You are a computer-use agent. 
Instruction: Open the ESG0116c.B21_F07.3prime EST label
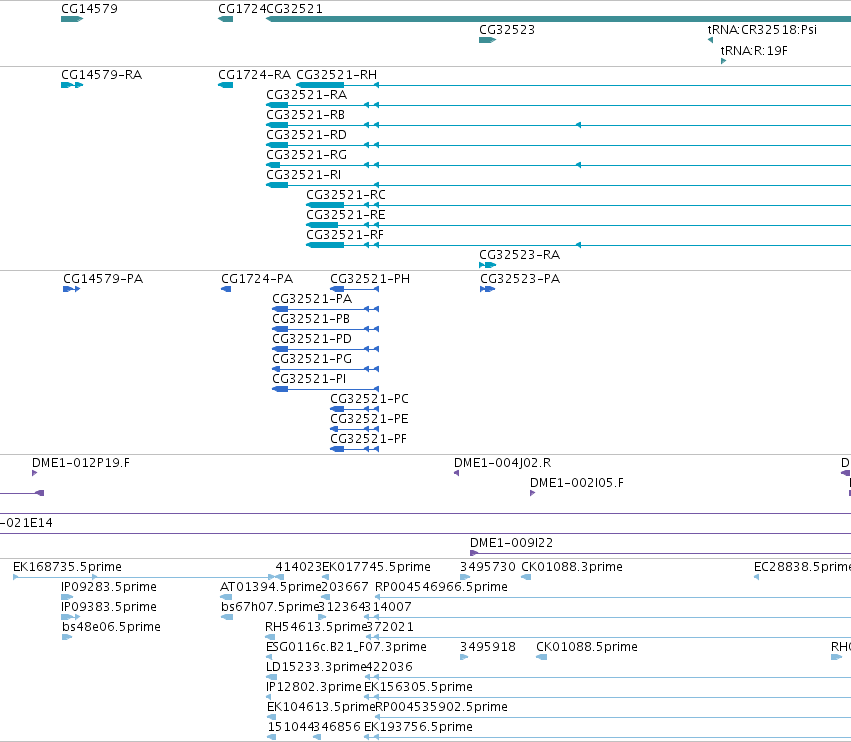346,646
